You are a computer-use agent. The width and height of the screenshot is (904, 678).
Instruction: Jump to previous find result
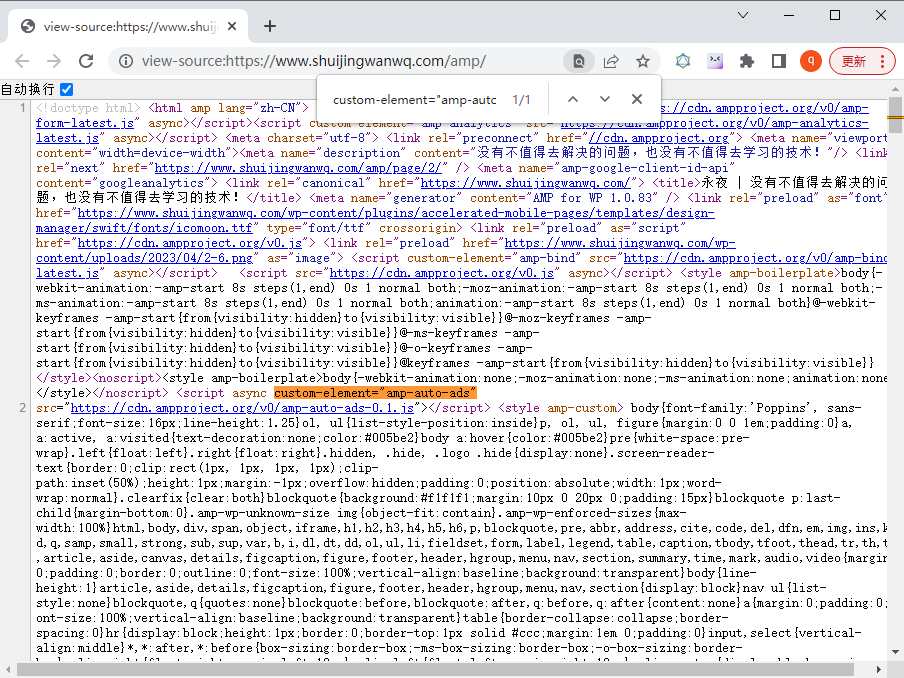tap(572, 99)
